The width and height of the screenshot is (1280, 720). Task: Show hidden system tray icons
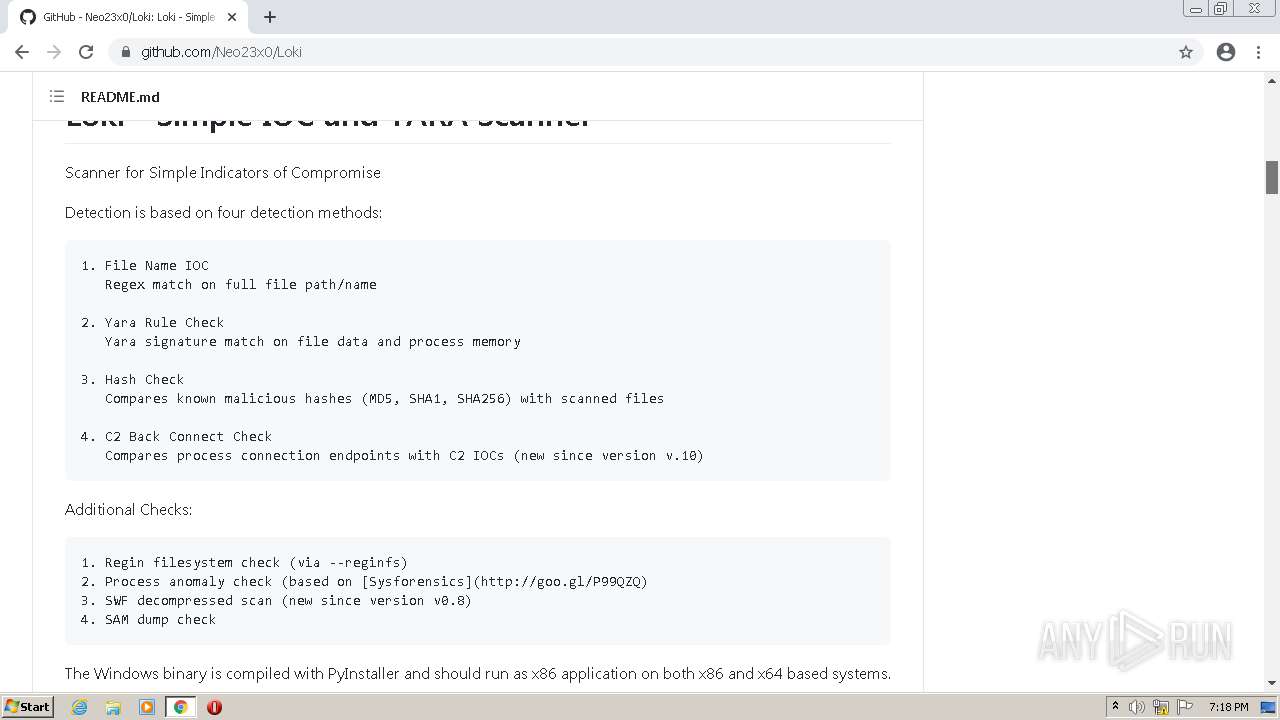point(1115,706)
